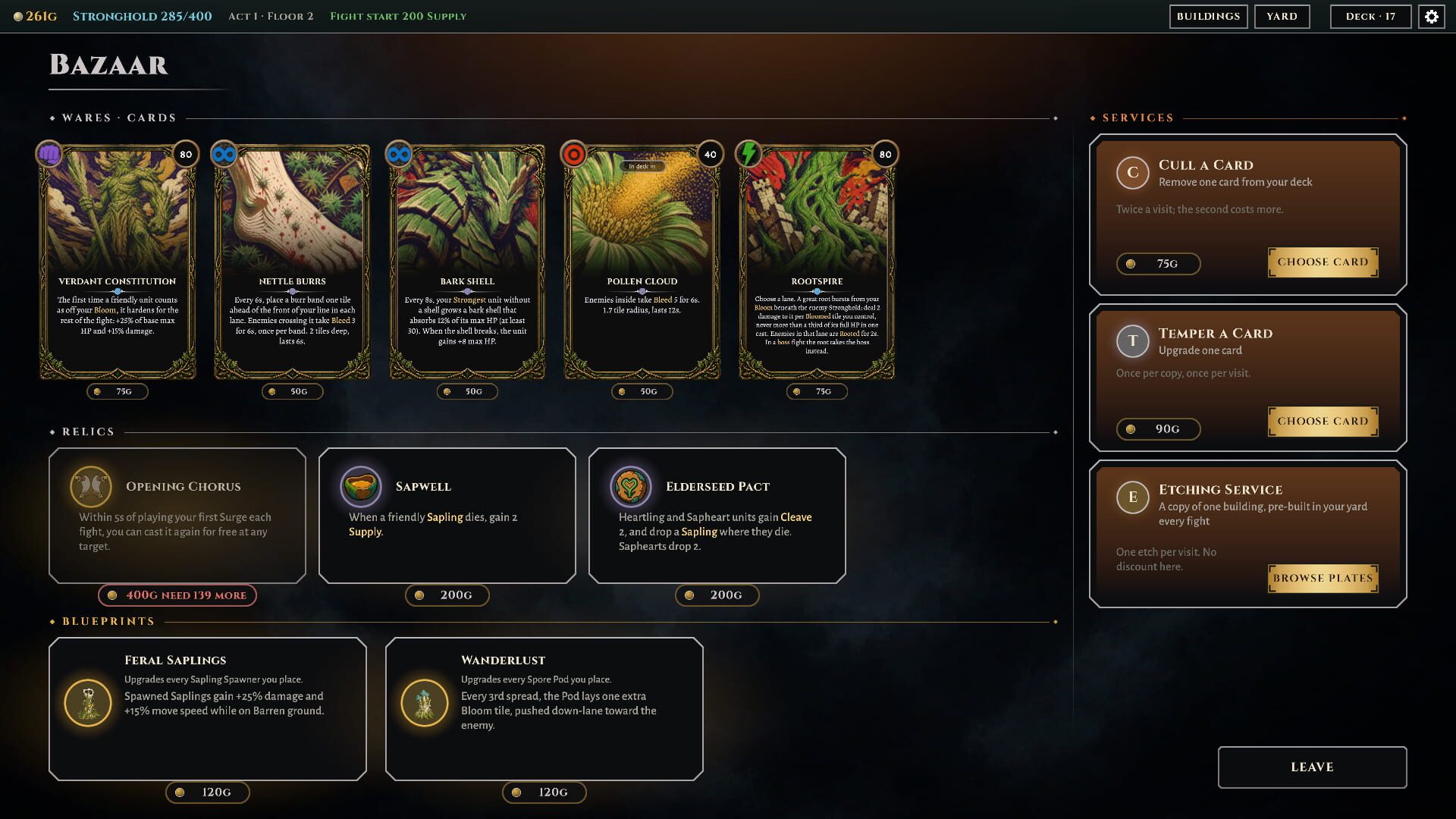Open the Yard tab
The image size is (1456, 819).
coord(1282,17)
